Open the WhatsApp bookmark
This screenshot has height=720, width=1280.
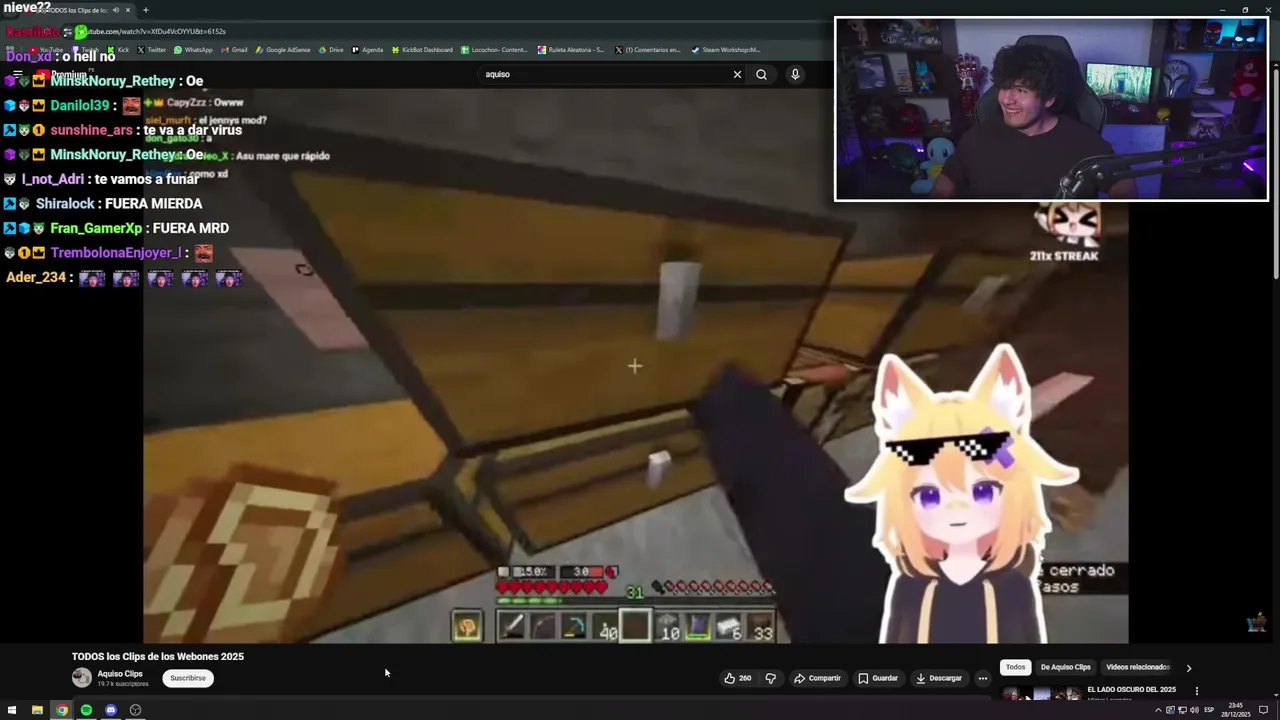(x=193, y=50)
